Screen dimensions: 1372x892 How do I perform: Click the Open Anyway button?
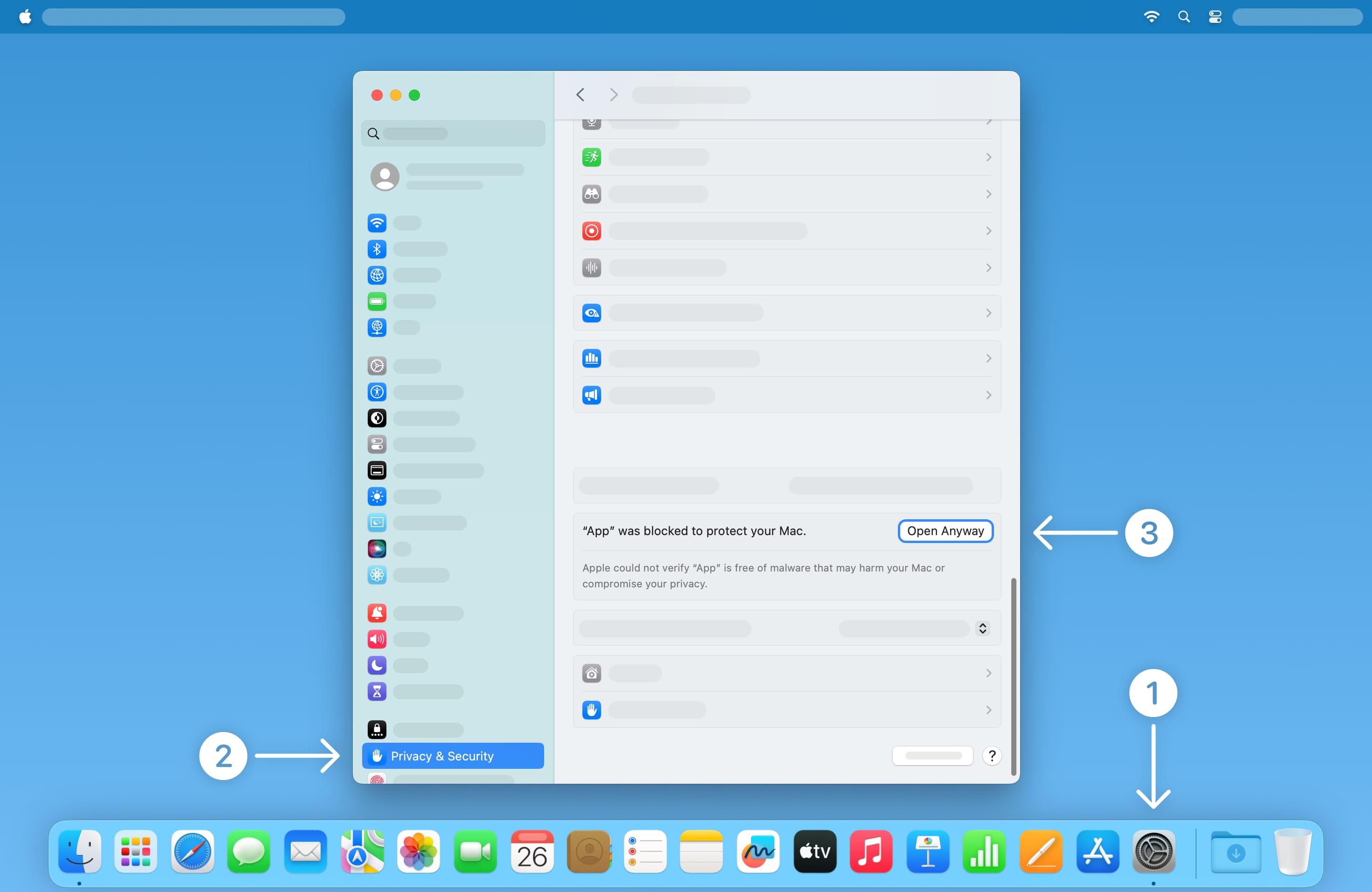945,531
